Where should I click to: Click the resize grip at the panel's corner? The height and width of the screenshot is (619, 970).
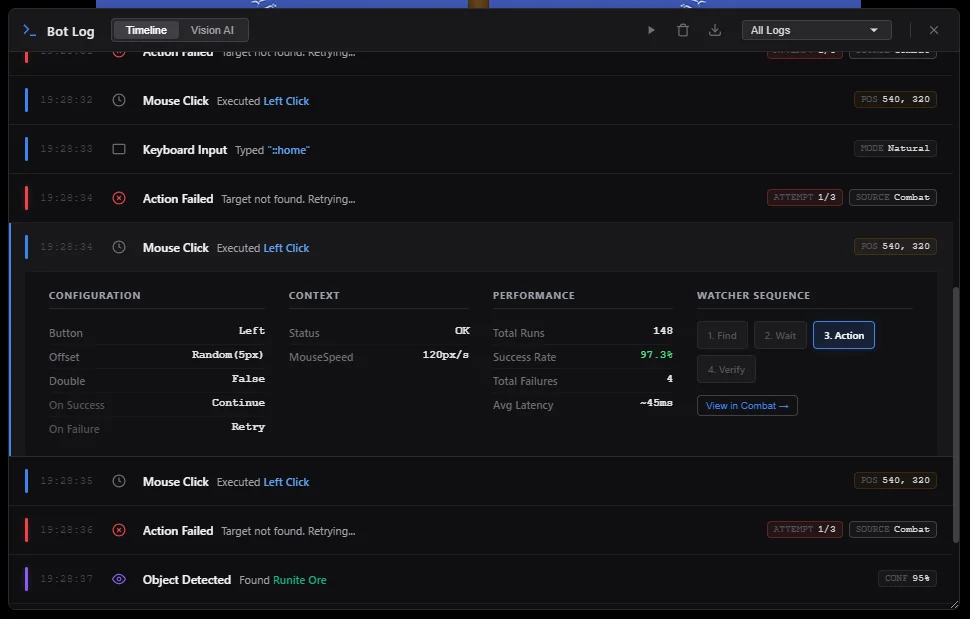[x=954, y=604]
